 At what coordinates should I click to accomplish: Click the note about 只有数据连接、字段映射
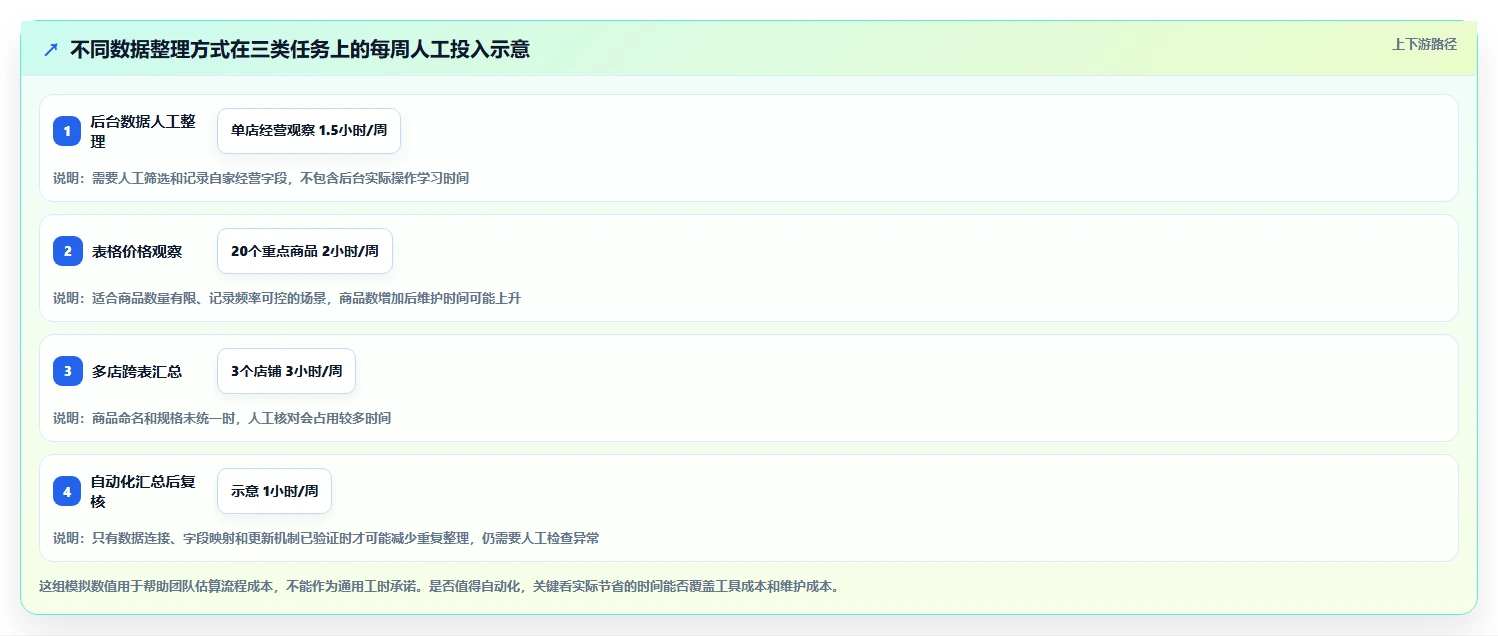point(326,538)
